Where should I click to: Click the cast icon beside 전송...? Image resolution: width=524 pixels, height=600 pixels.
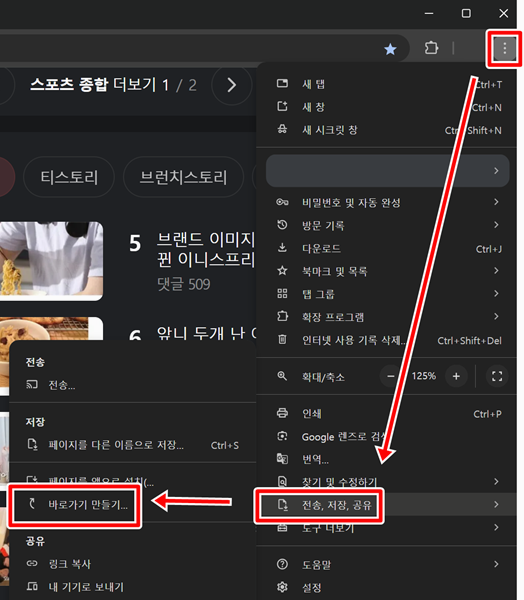coord(32,385)
